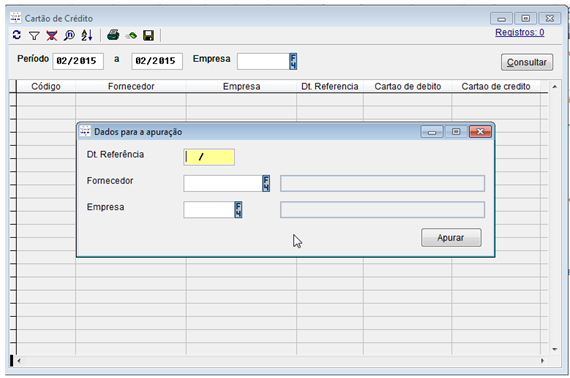Click the Apurar button
The image size is (570, 378).
coord(451,238)
